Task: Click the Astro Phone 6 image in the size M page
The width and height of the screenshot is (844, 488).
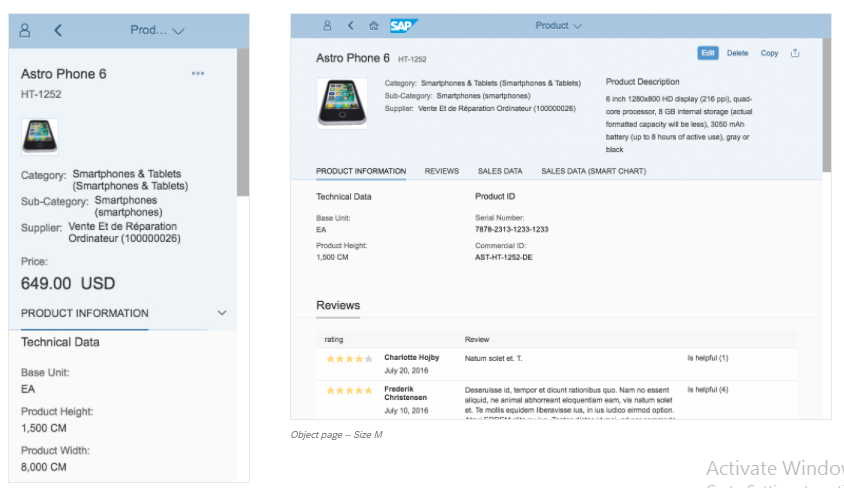Action: 342,103
